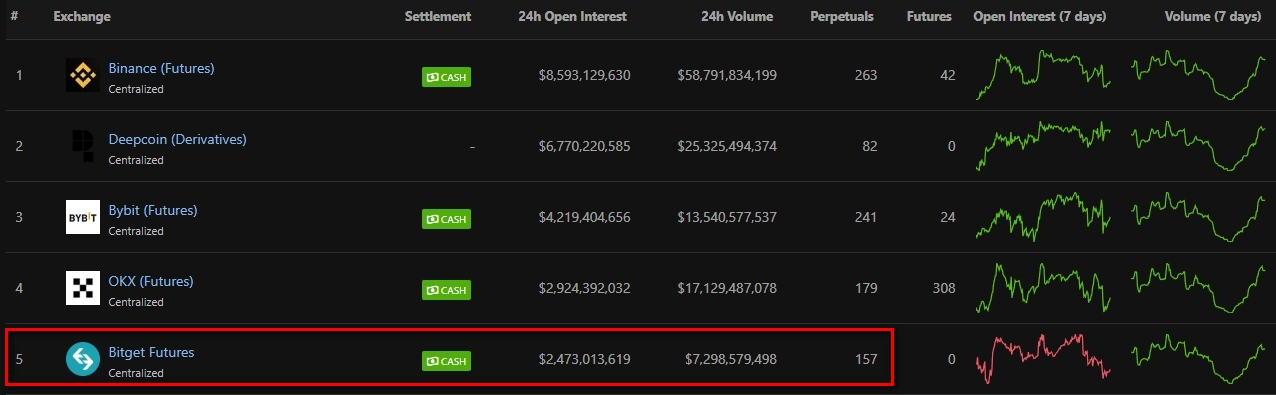This screenshot has width=1276, height=395.
Task: Sort table by 24h Open Interest column
Action: point(573,17)
